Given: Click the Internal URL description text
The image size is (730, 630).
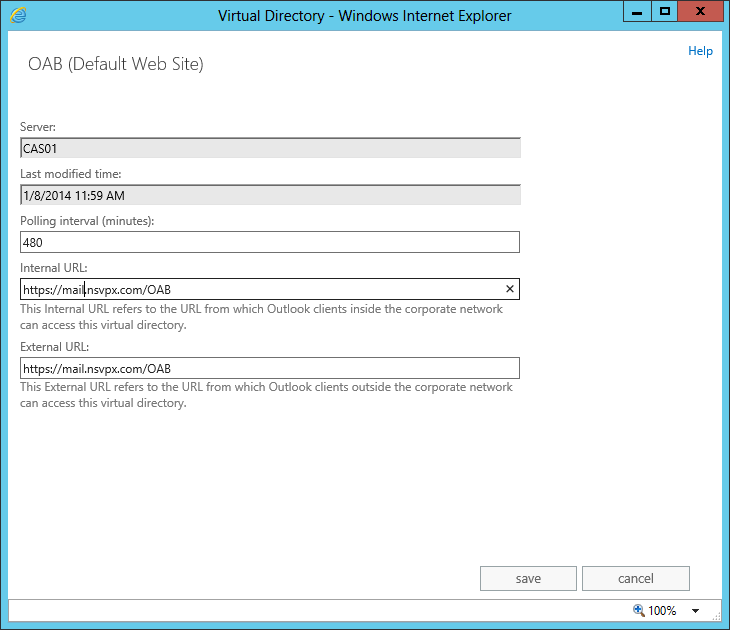Looking at the screenshot, I should [261, 317].
